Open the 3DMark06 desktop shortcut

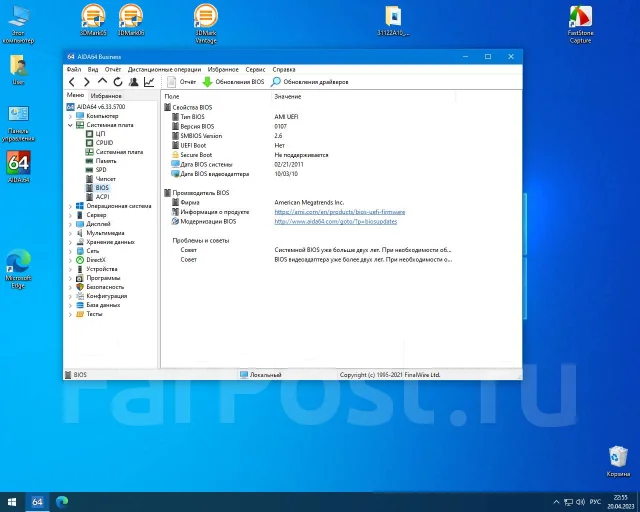coord(131,20)
